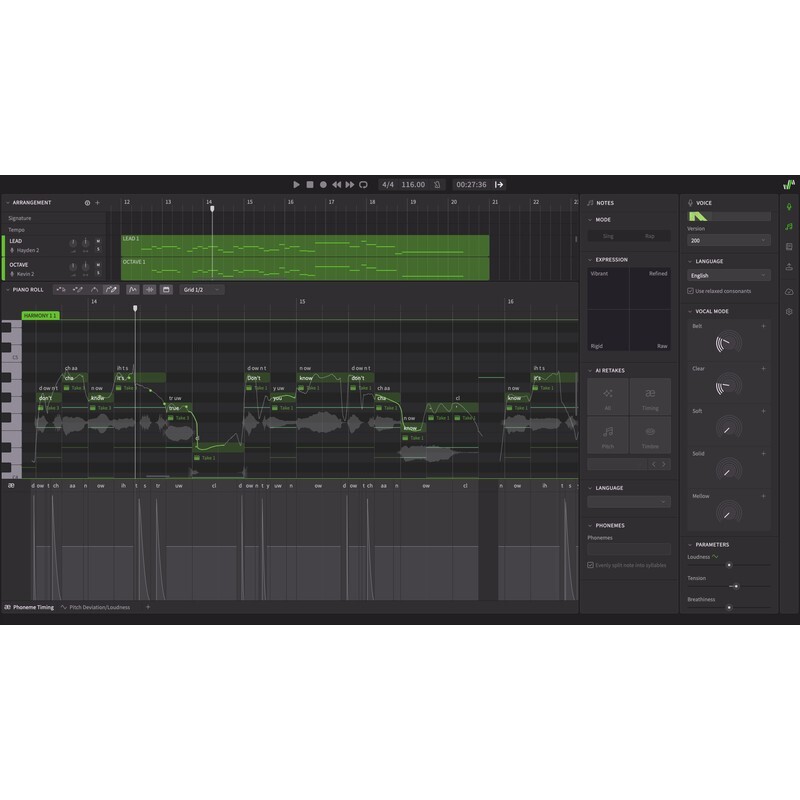Adjust the Tension parameter slider
The image size is (800, 800).
pyautogui.click(x=737, y=586)
